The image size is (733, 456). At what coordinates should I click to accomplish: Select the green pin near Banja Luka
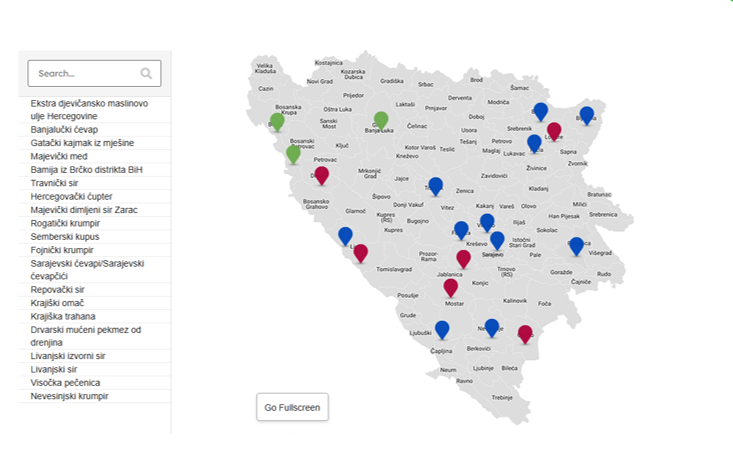(x=381, y=120)
